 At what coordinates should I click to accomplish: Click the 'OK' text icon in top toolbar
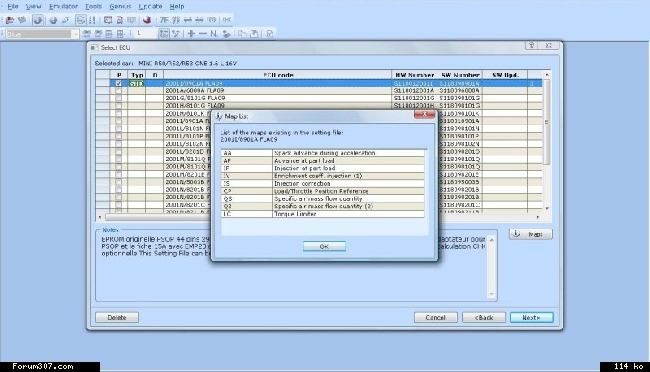coord(227,20)
